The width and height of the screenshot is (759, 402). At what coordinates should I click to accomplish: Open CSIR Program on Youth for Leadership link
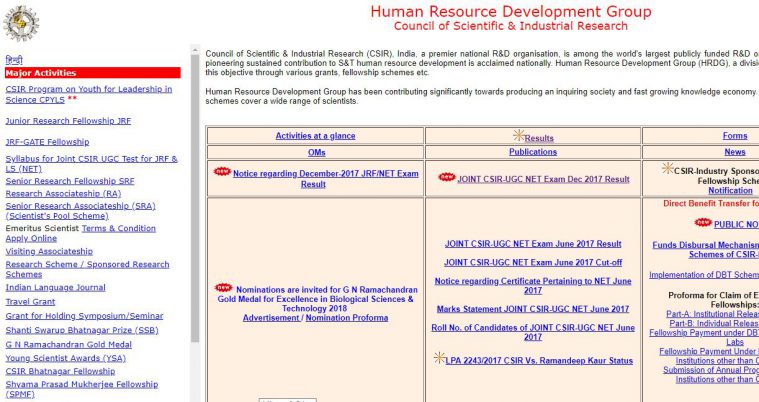click(x=89, y=94)
